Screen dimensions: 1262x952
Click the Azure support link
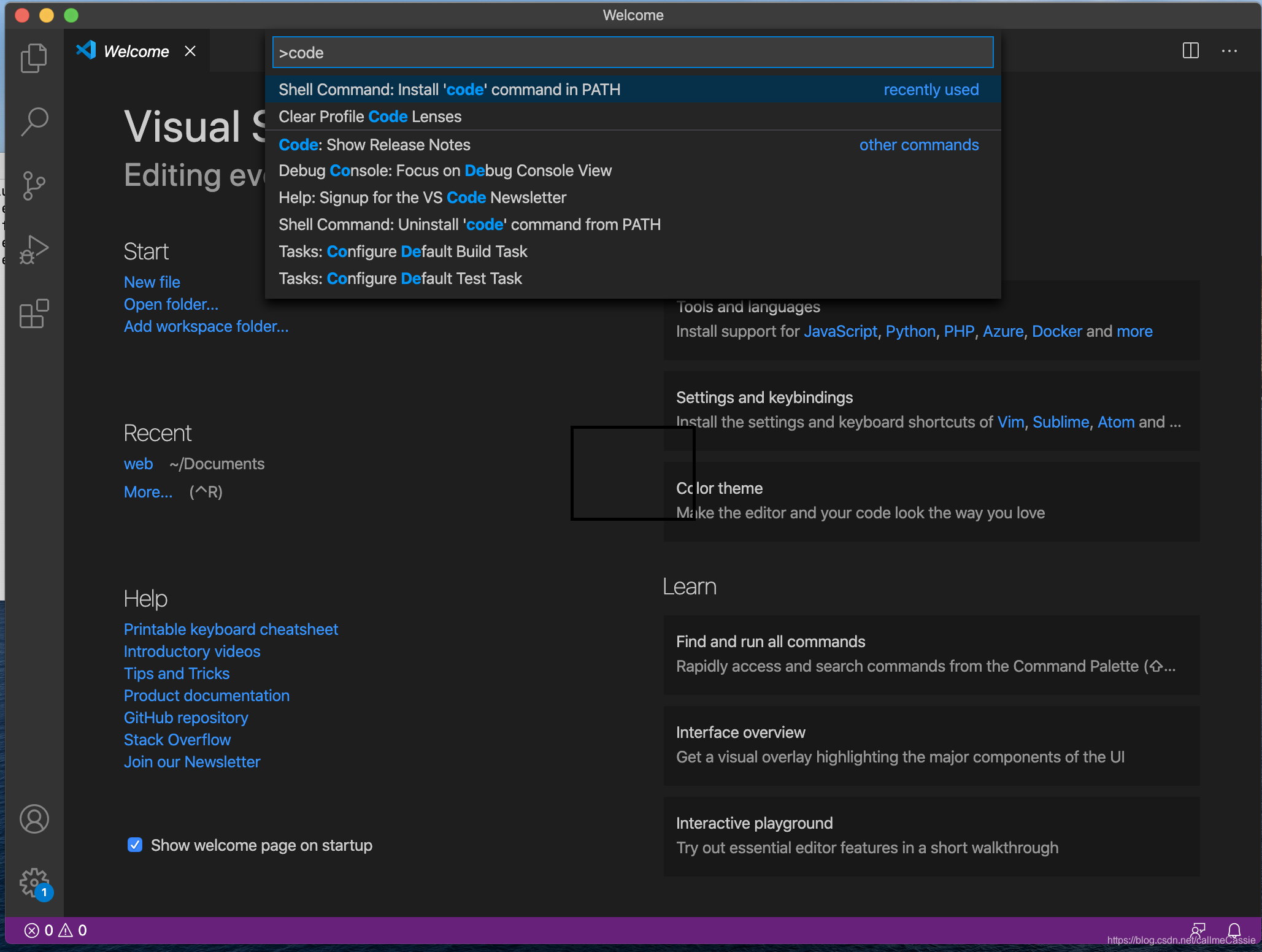coord(1003,331)
